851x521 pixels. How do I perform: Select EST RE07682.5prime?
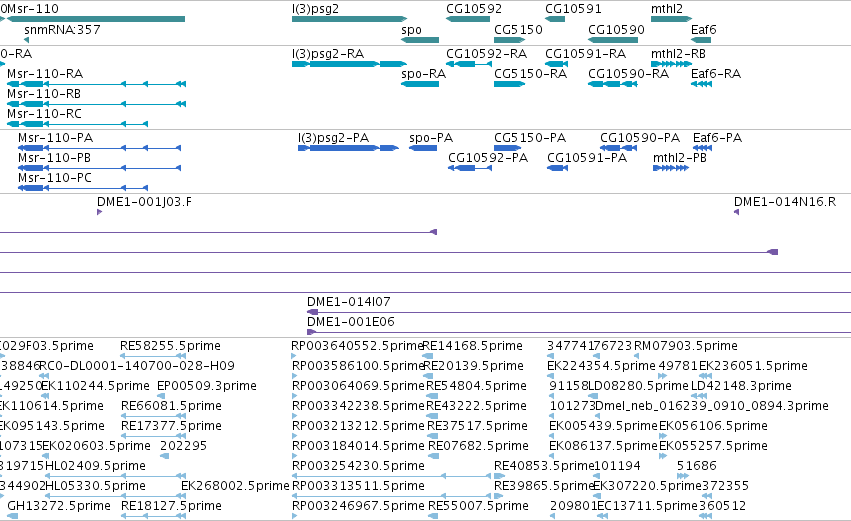click(433, 456)
